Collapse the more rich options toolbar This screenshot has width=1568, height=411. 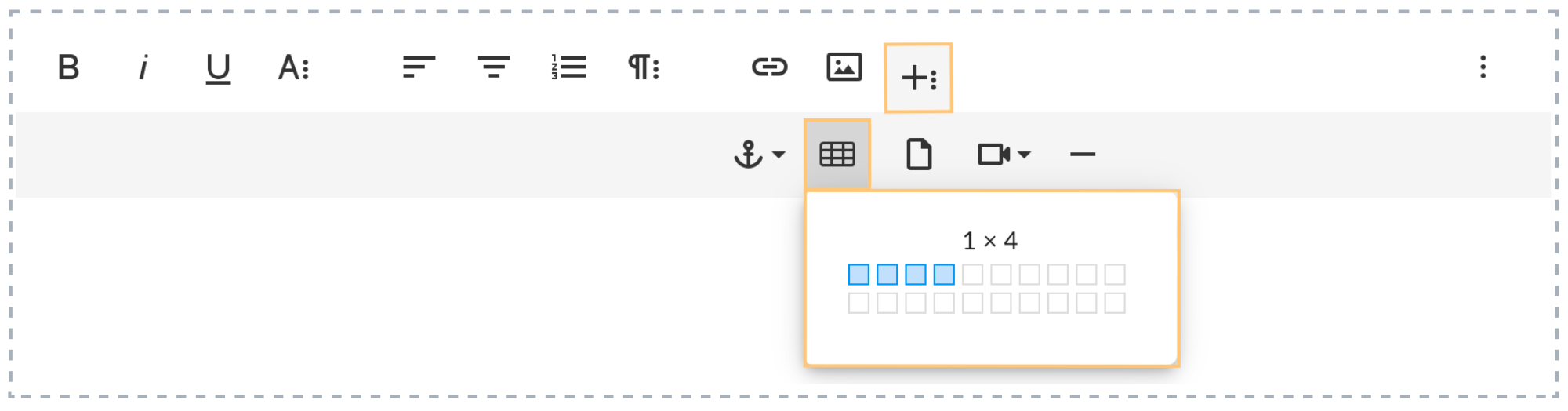tap(919, 78)
